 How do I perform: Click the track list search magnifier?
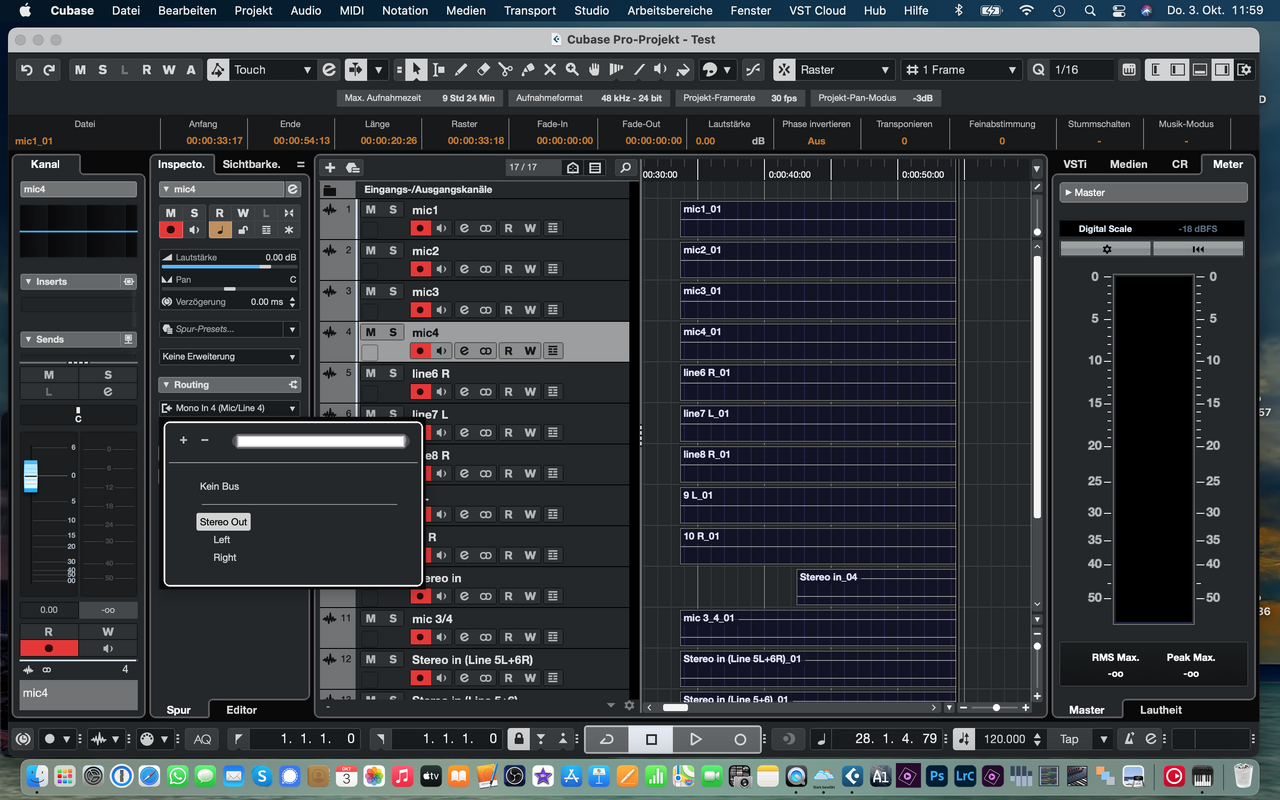pyautogui.click(x=625, y=168)
